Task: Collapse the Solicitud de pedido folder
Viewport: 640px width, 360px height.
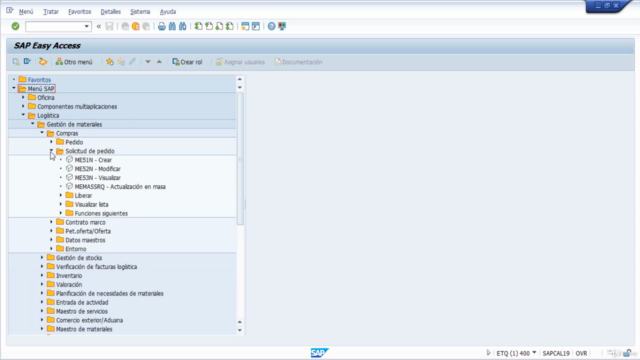Action: tap(51, 151)
